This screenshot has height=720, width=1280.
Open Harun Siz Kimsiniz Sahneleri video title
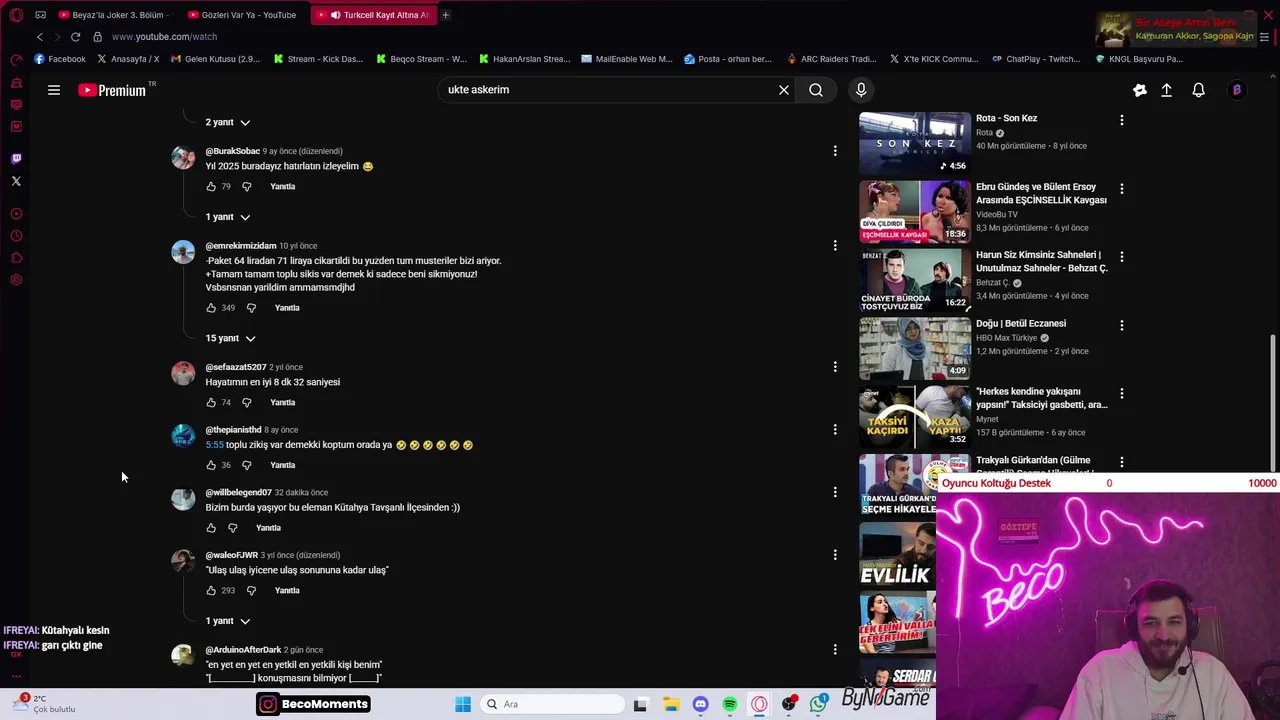point(1041,262)
